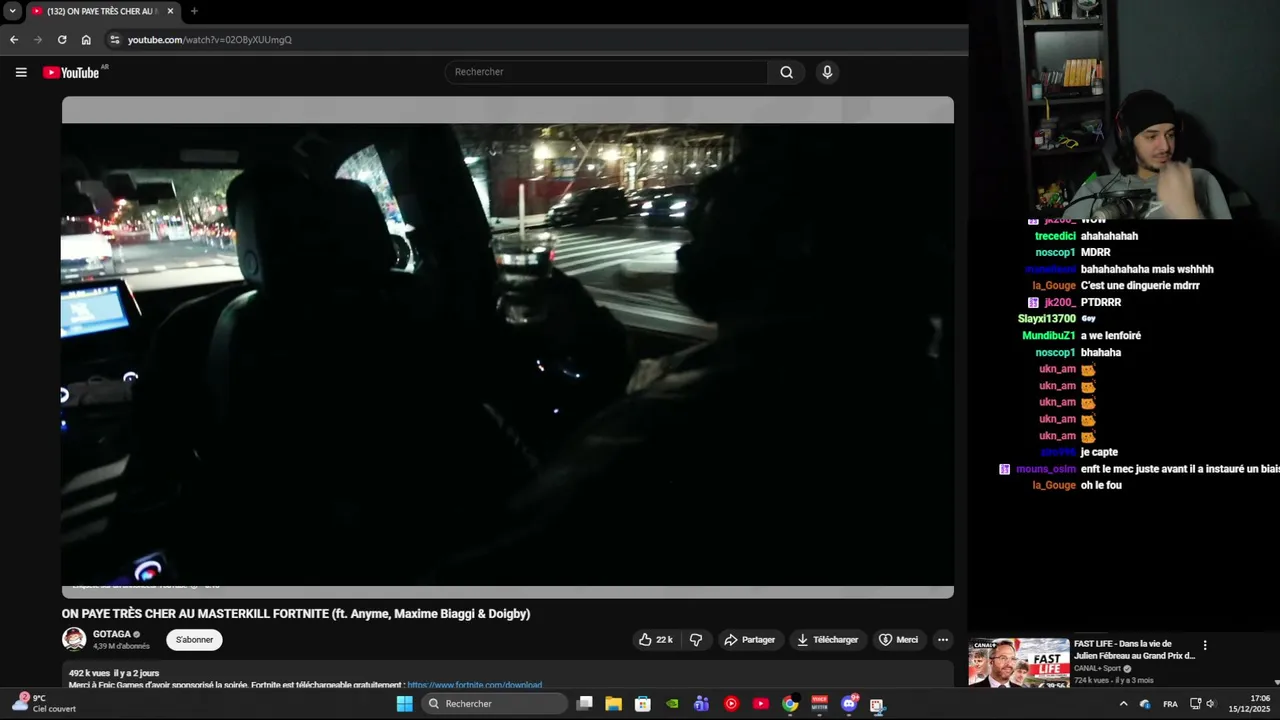1280x720 pixels.
Task: Select the ON PAYE TRÈS CHER browser tab
Action: 102,11
